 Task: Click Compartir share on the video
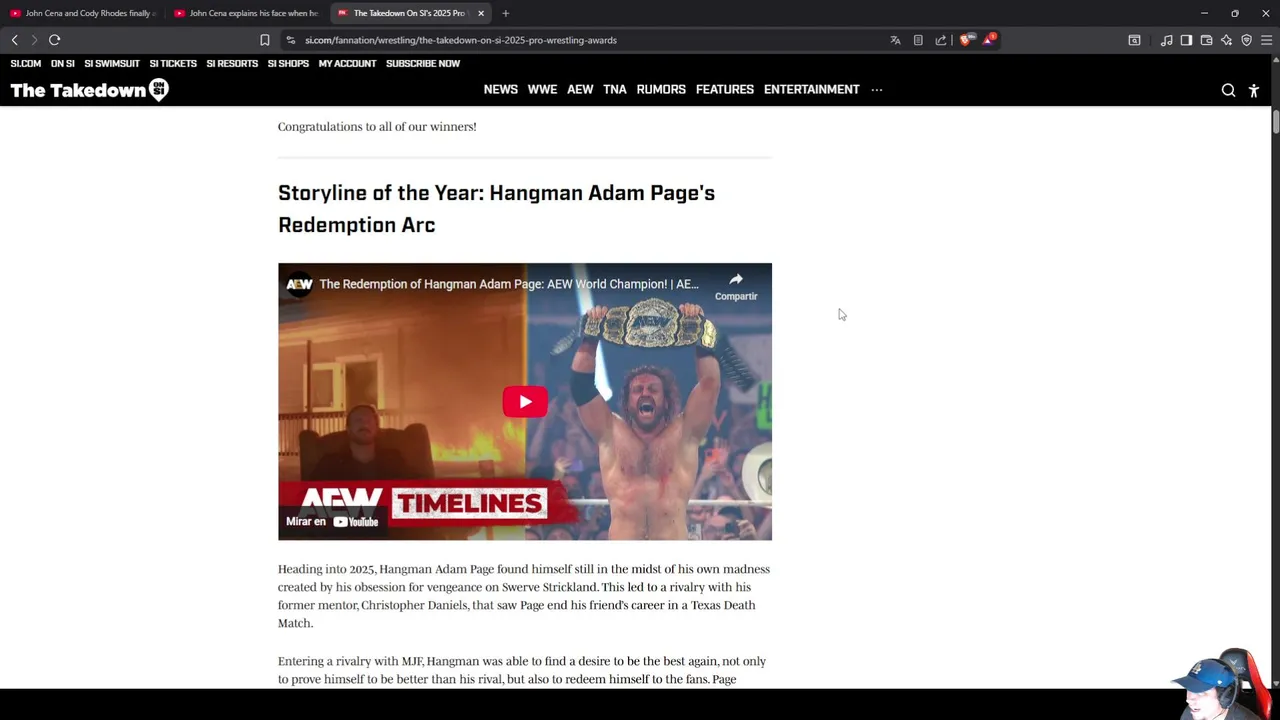(736, 286)
